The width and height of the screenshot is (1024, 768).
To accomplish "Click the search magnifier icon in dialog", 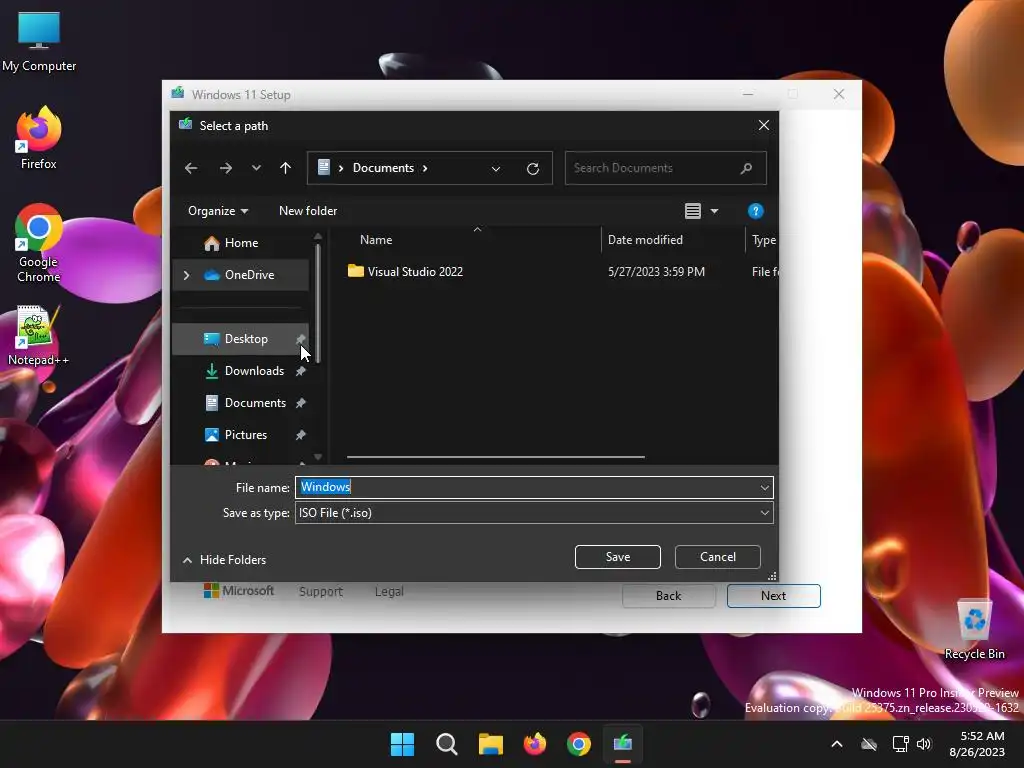I will pyautogui.click(x=746, y=168).
